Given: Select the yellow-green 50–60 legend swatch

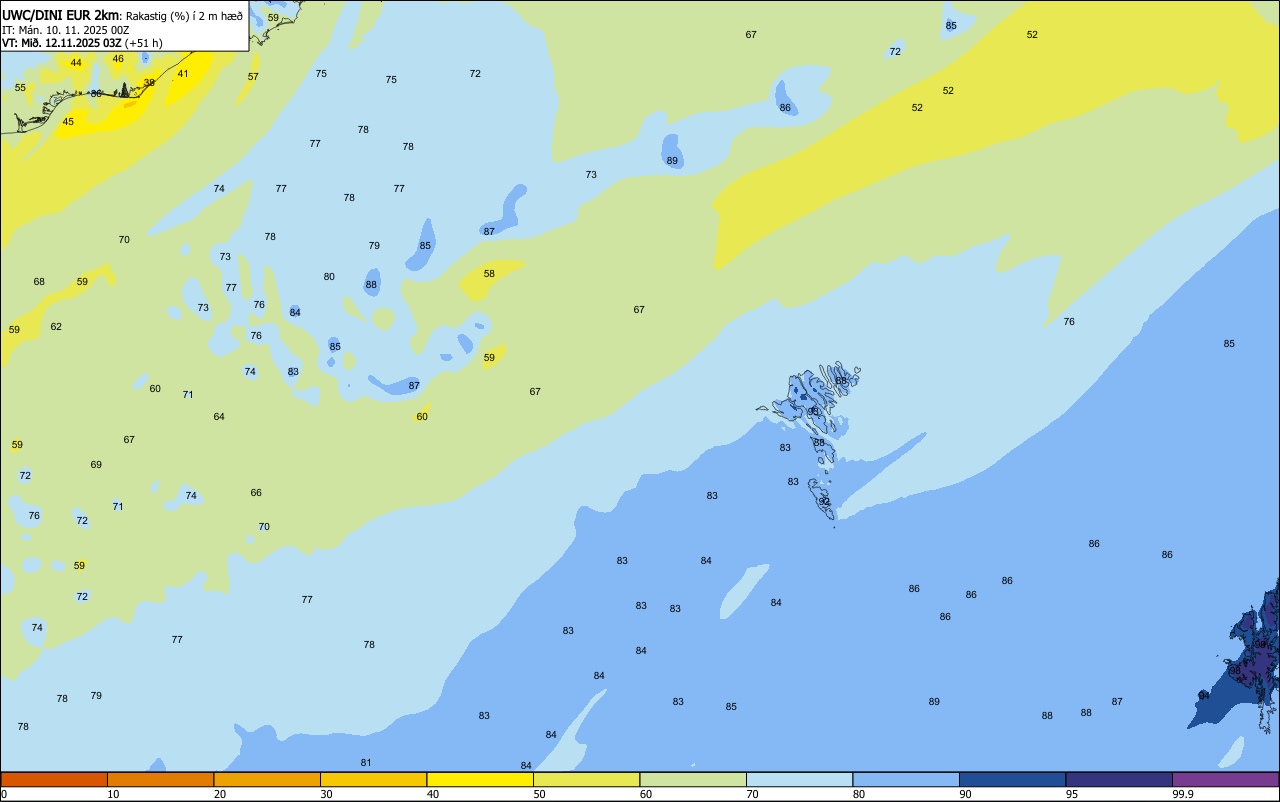Looking at the screenshot, I should click(x=586, y=779).
